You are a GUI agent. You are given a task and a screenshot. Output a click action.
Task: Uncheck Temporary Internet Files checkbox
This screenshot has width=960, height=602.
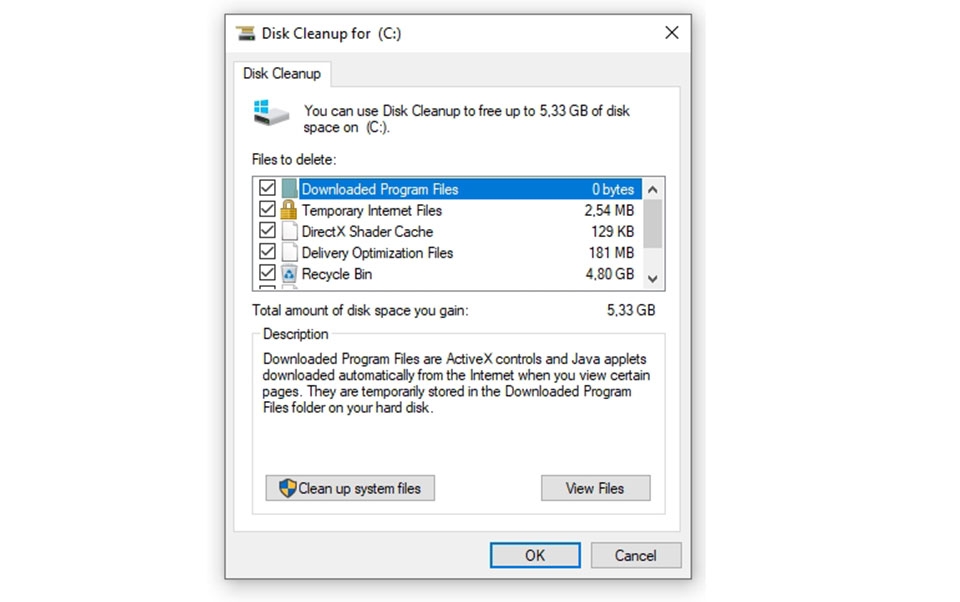tap(267, 209)
